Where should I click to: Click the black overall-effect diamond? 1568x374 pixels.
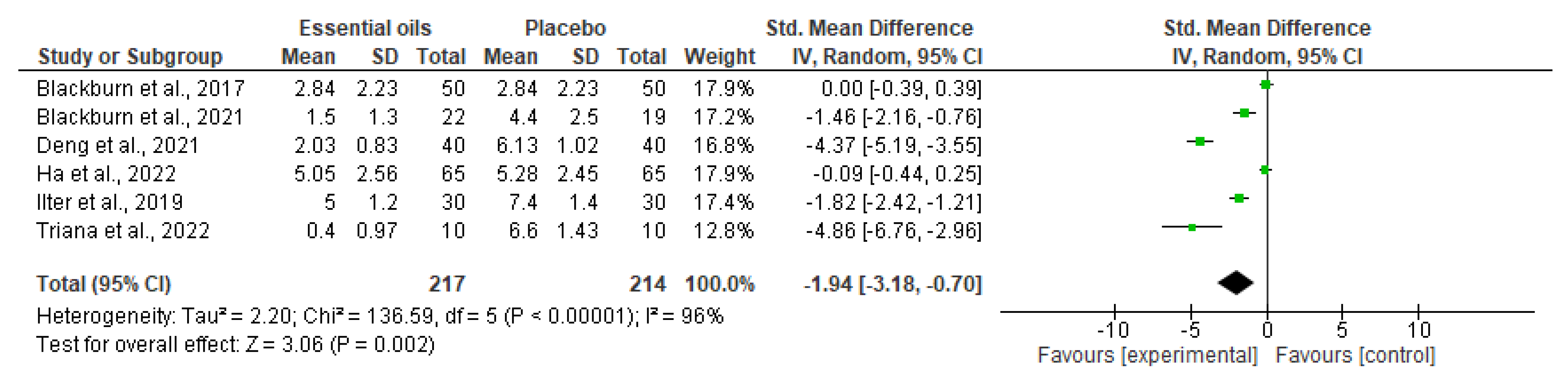1236,283
